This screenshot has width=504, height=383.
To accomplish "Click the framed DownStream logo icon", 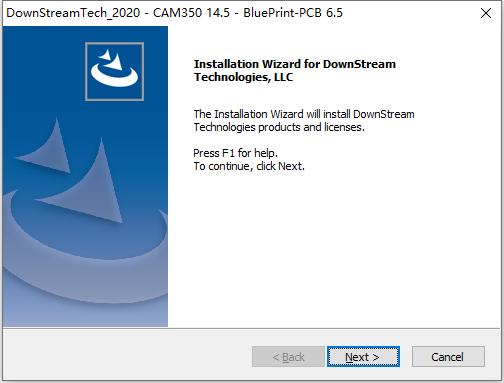I will point(114,71).
